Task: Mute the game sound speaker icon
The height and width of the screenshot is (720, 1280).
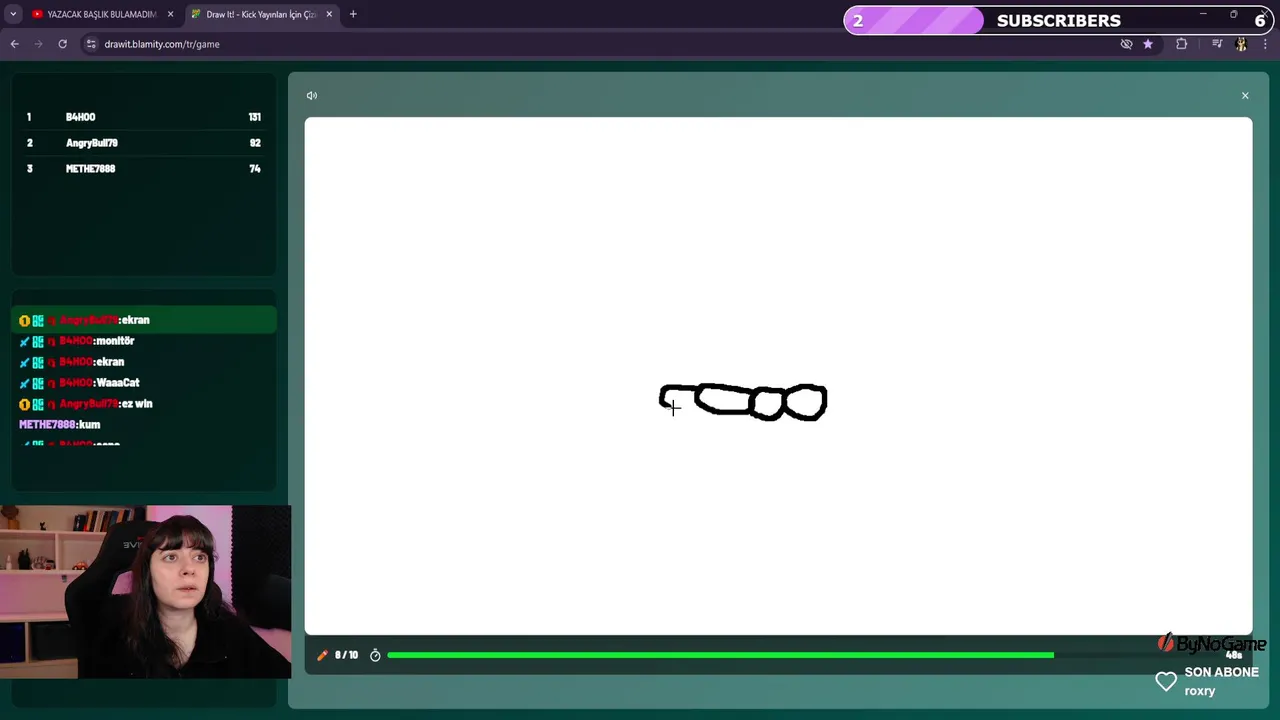Action: [312, 96]
